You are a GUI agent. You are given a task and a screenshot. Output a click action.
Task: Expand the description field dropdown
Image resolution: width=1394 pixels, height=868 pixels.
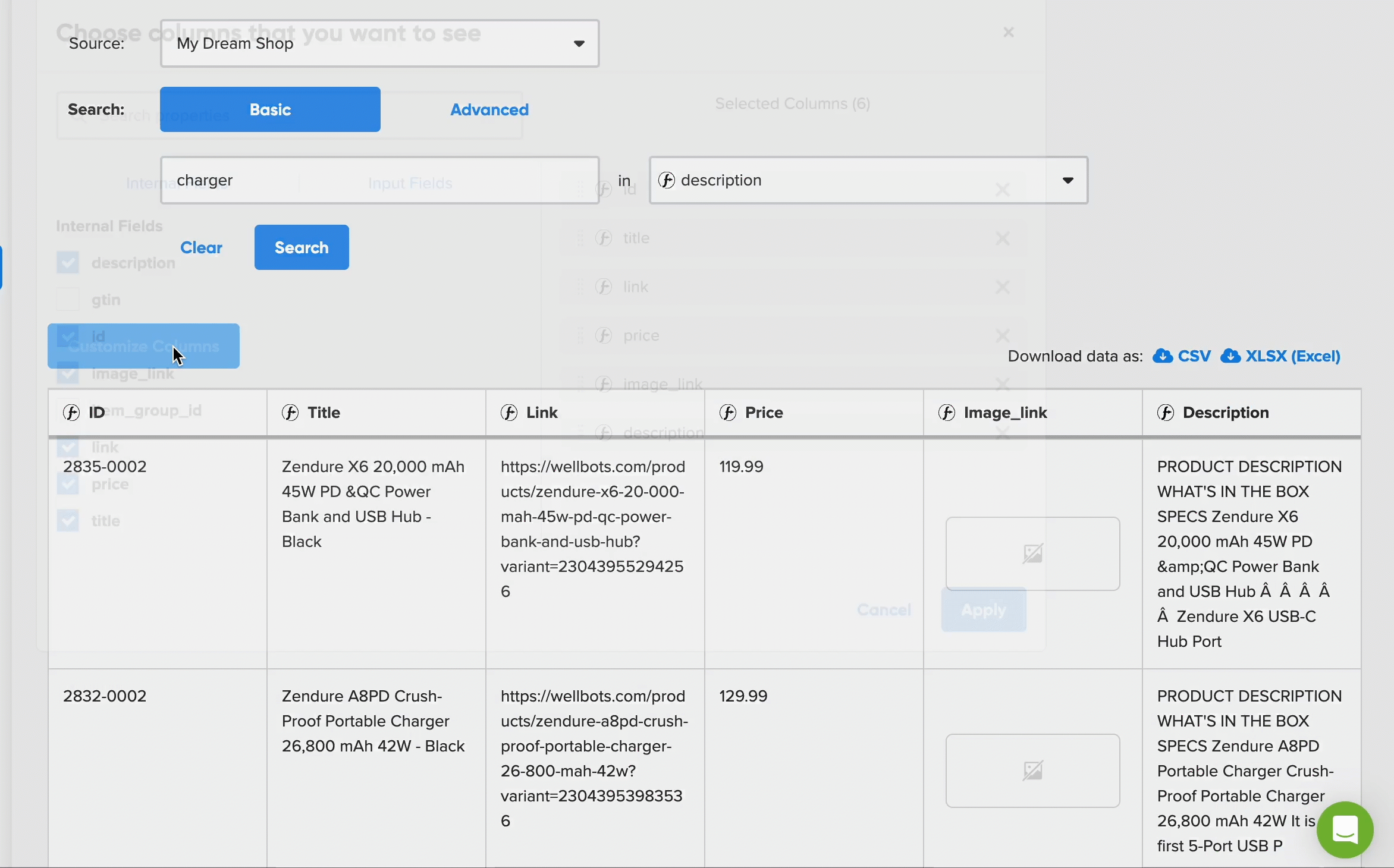point(868,180)
